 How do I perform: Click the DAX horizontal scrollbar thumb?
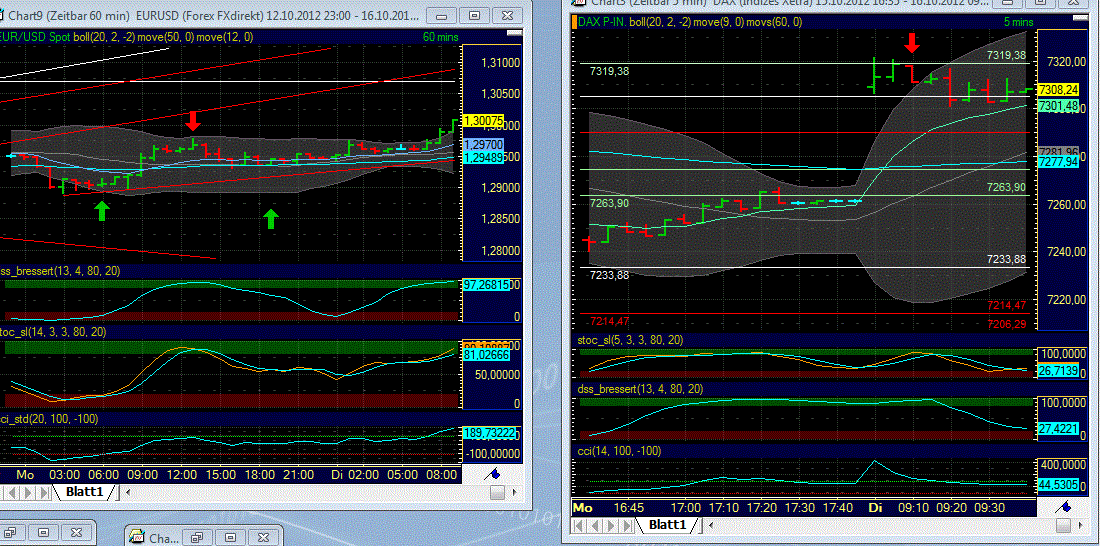1064,525
